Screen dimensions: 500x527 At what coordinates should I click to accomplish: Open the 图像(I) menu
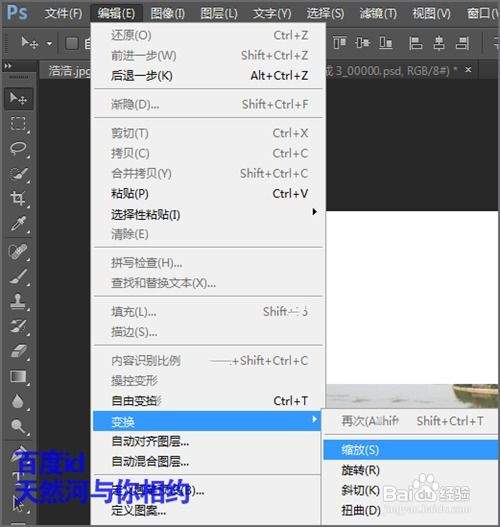(x=167, y=13)
